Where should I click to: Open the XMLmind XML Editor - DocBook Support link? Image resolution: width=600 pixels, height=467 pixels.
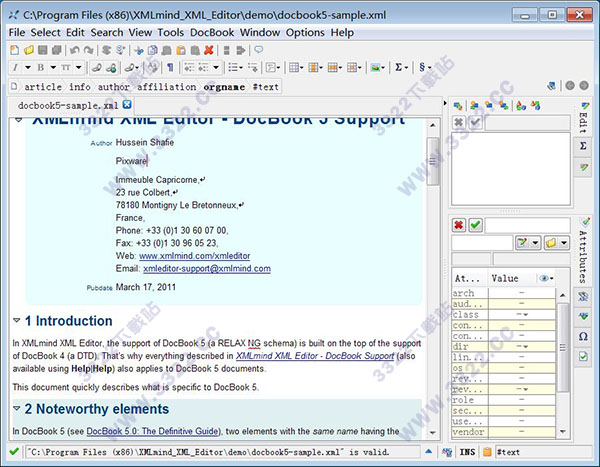click(x=315, y=356)
